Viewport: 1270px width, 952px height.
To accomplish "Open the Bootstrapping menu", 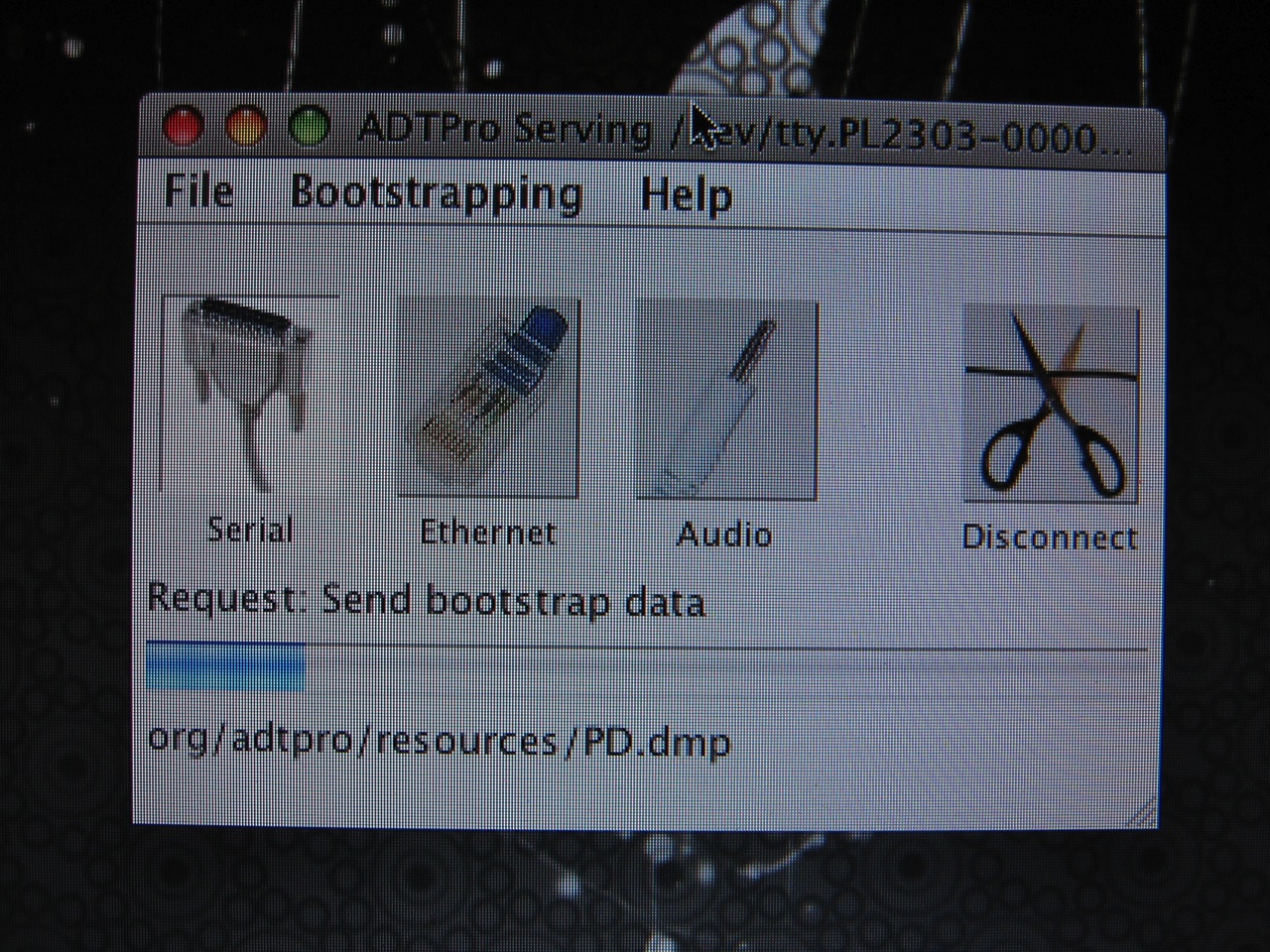I will [x=437, y=194].
